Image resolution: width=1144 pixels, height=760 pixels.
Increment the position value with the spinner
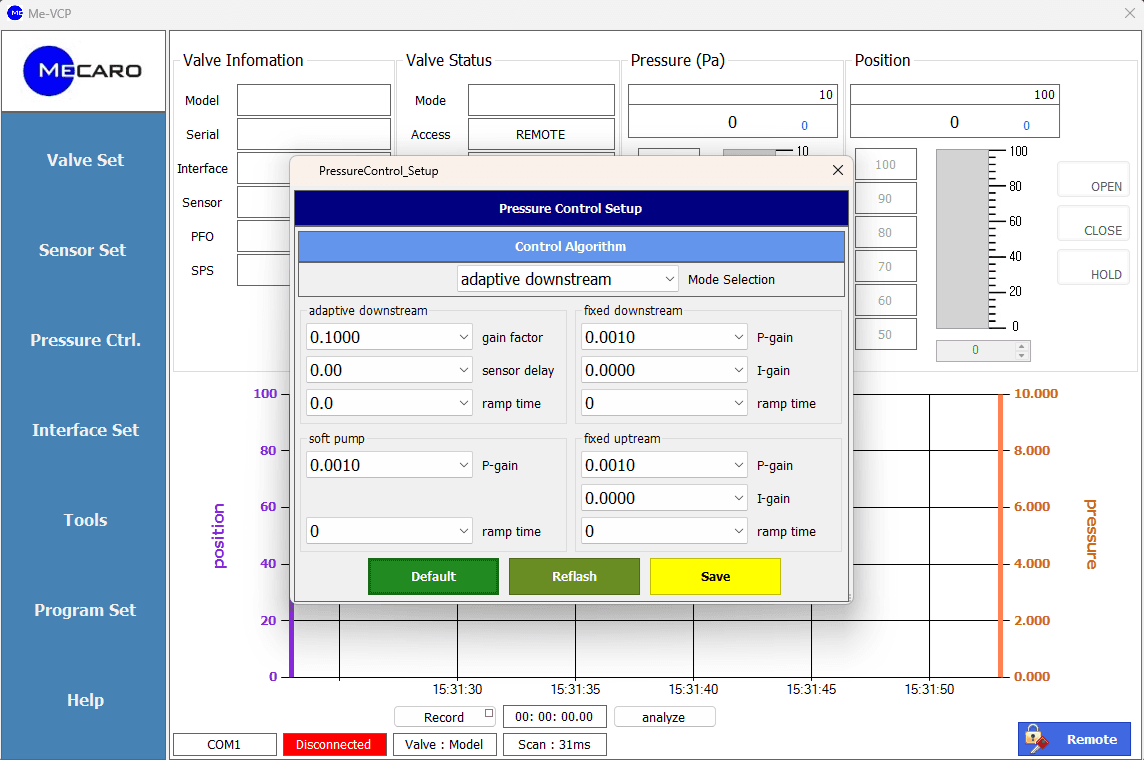[1022, 346]
